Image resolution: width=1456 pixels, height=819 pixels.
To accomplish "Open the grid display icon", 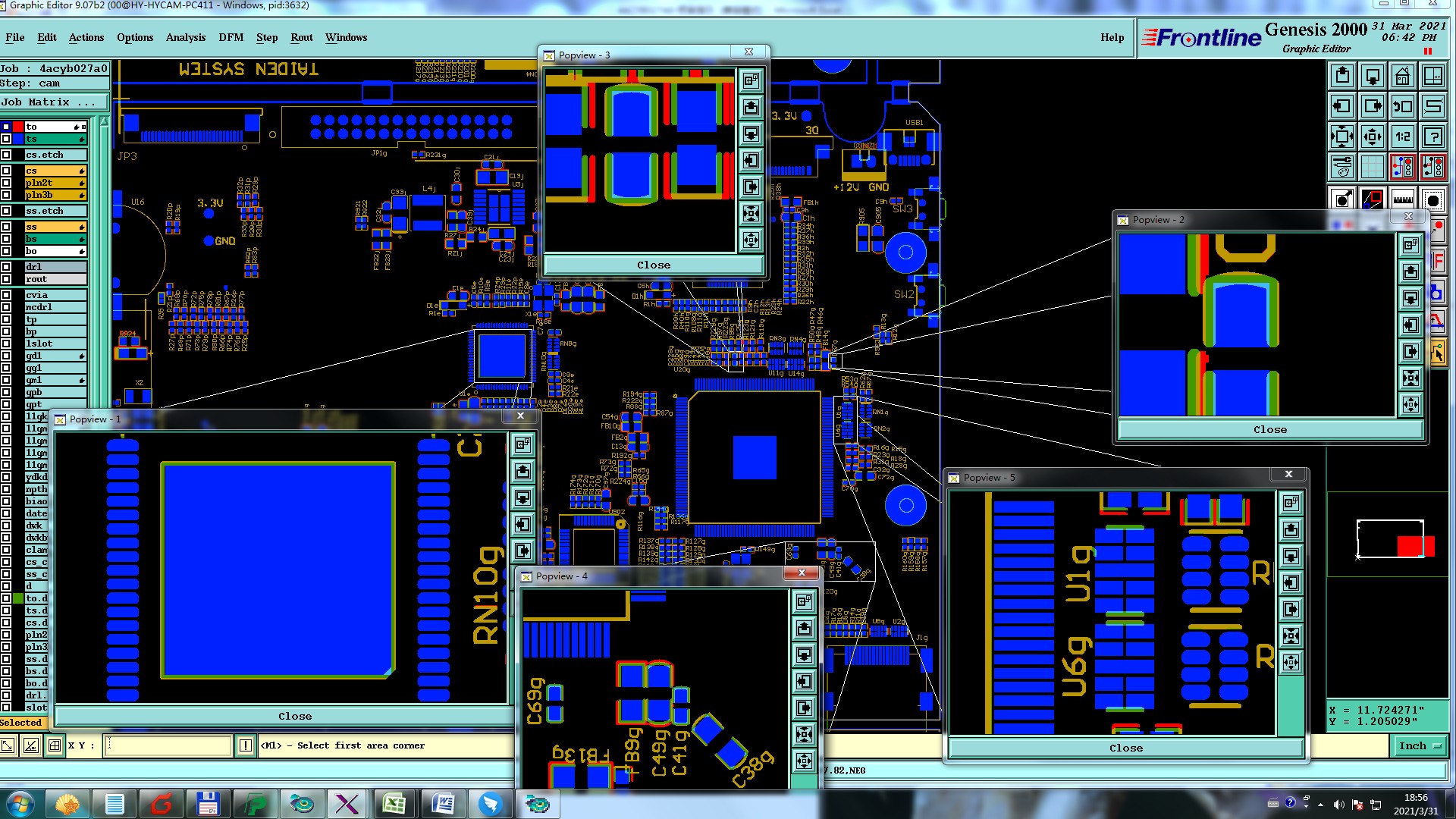I will click(x=1372, y=166).
